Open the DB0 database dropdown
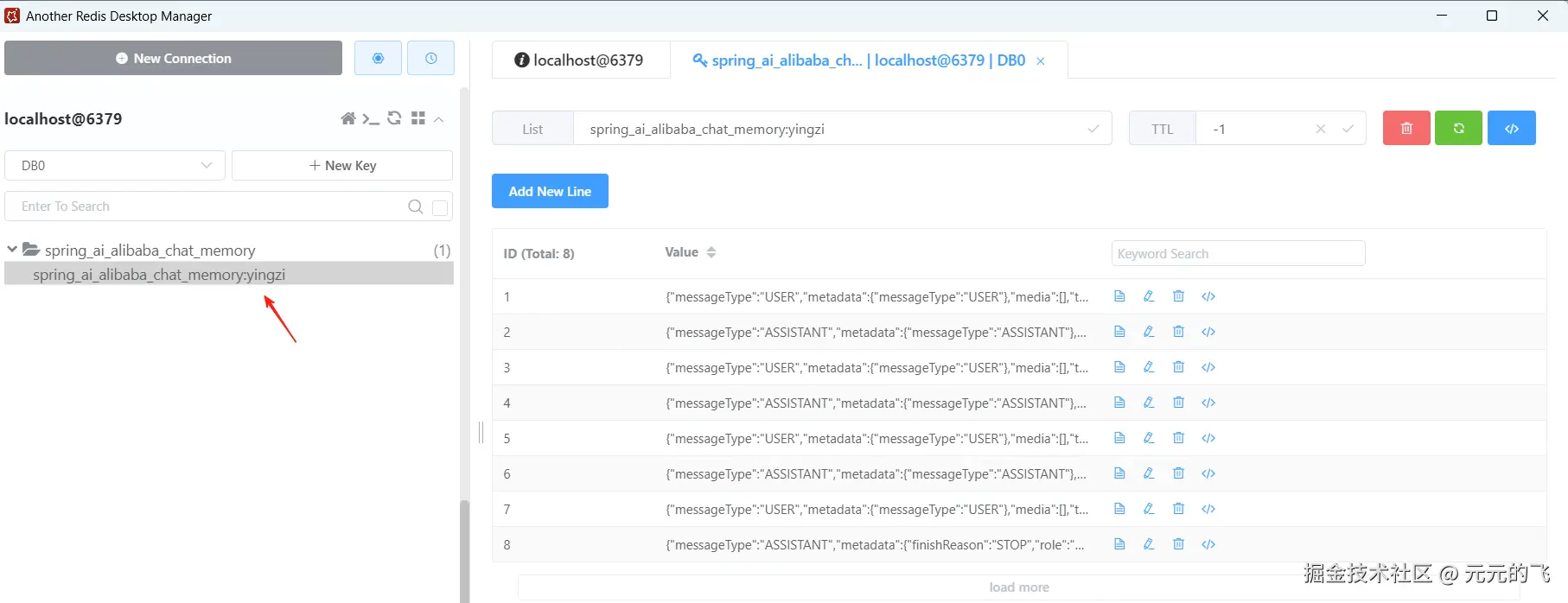The image size is (1568, 603). point(115,165)
